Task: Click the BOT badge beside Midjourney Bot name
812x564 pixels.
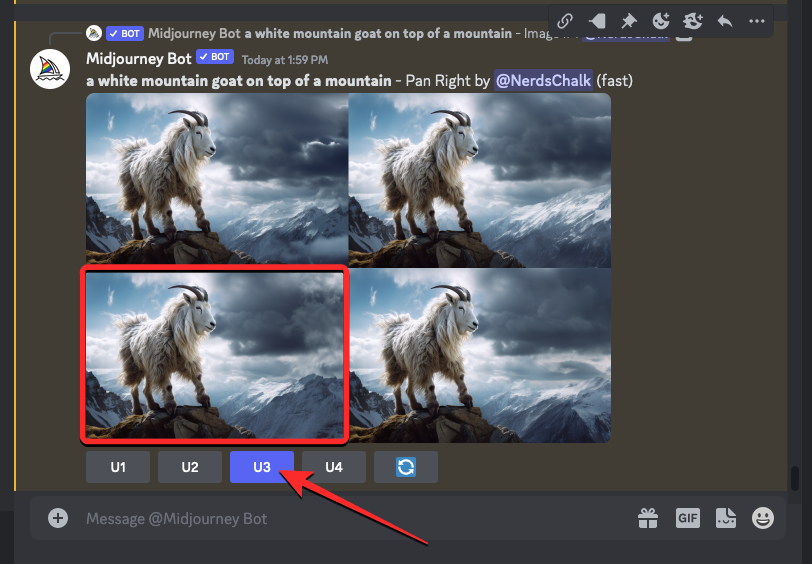Action: tap(215, 57)
